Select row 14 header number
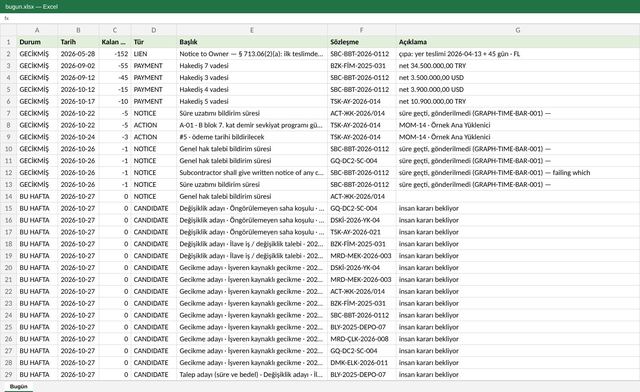 (8, 196)
